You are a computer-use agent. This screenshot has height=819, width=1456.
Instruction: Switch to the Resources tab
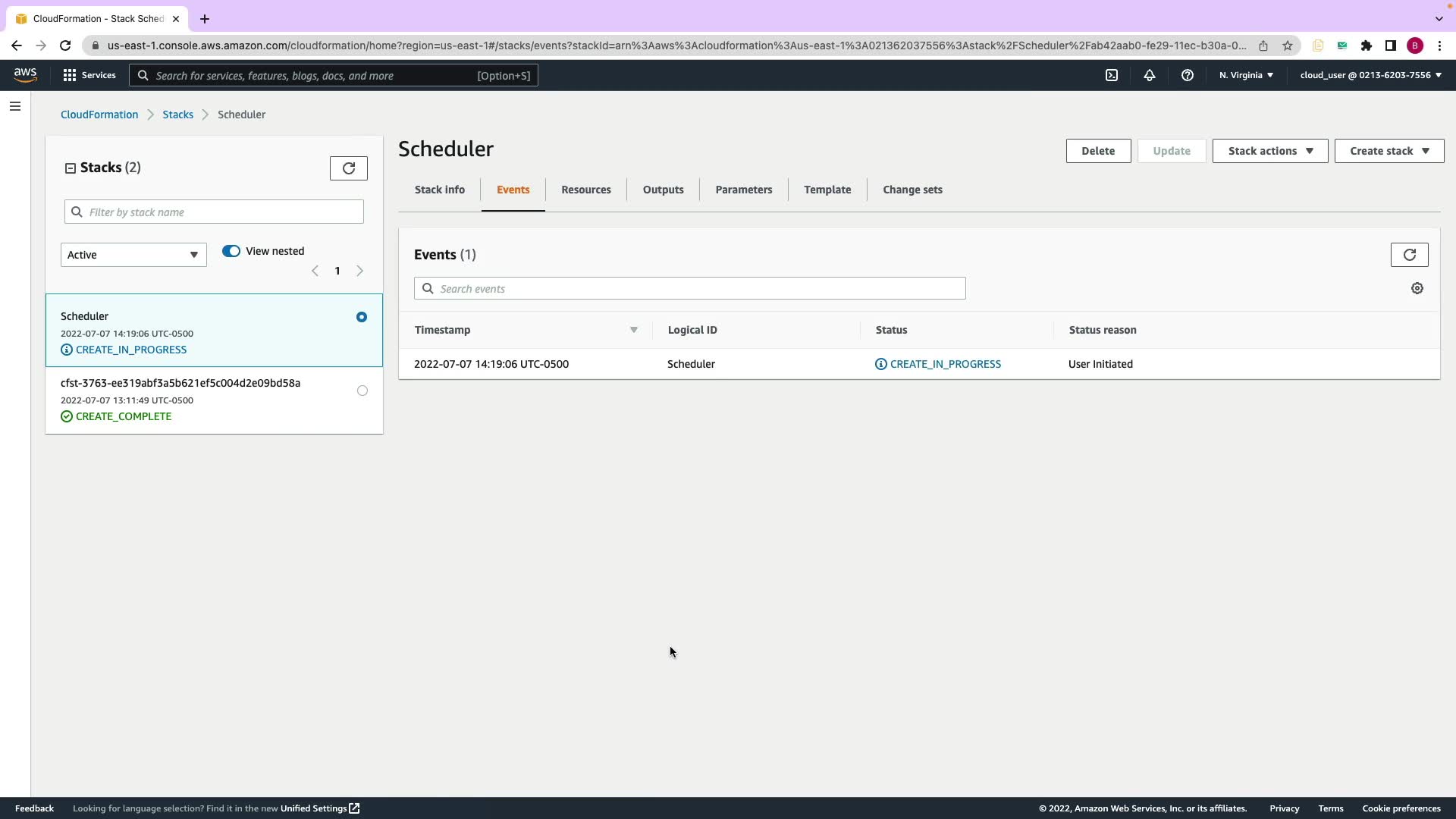[585, 190]
